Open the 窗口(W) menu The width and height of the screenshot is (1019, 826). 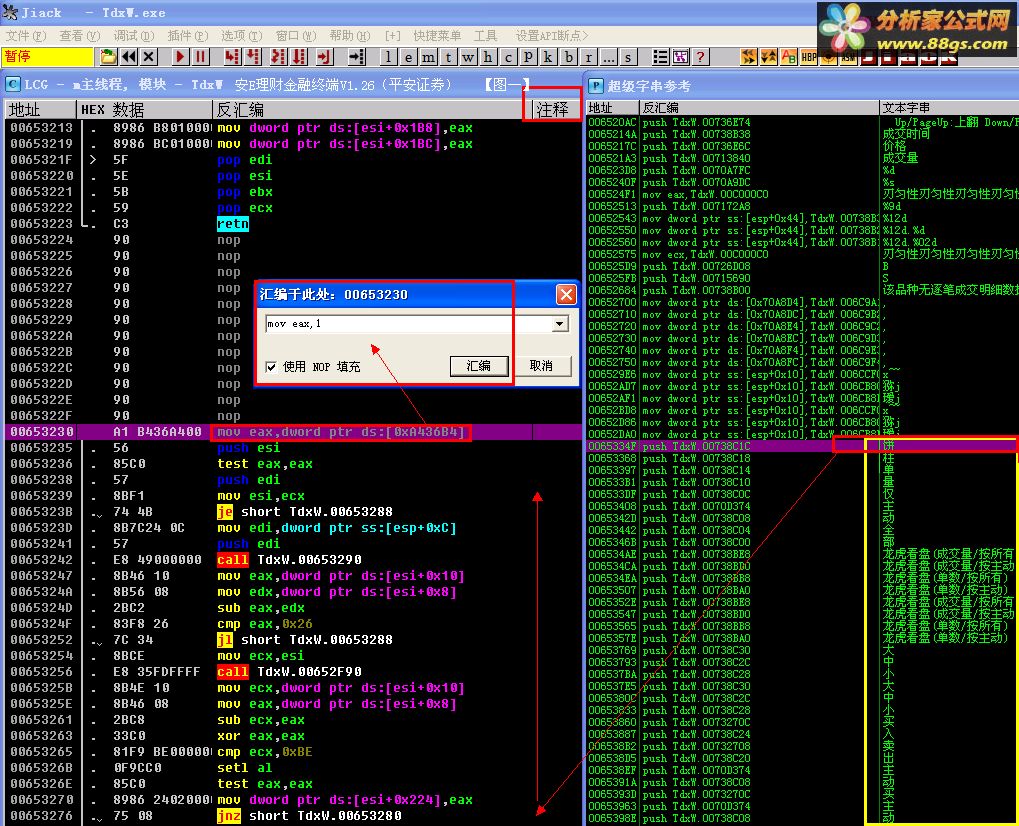point(296,36)
